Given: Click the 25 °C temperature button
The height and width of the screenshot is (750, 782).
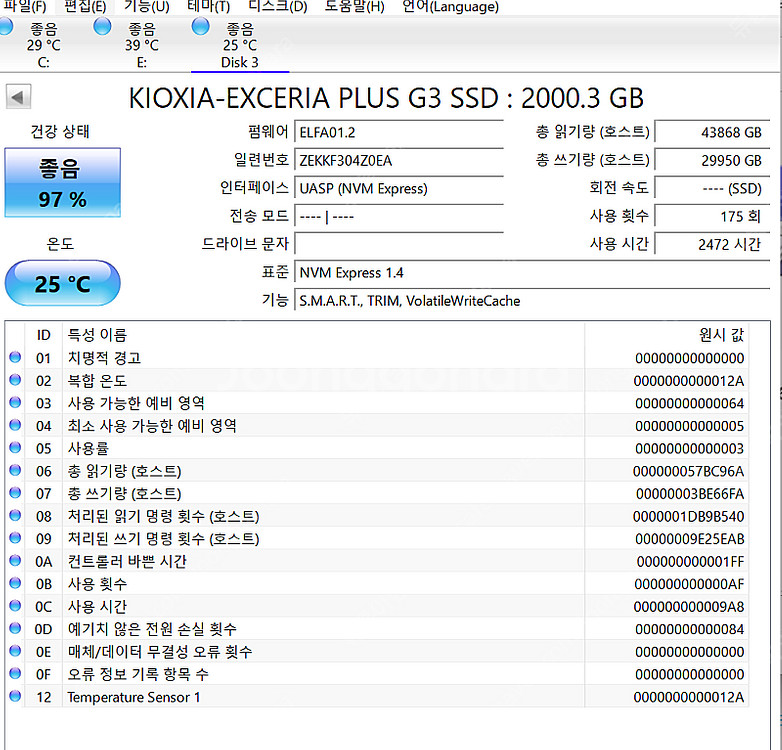Looking at the screenshot, I should (x=62, y=283).
